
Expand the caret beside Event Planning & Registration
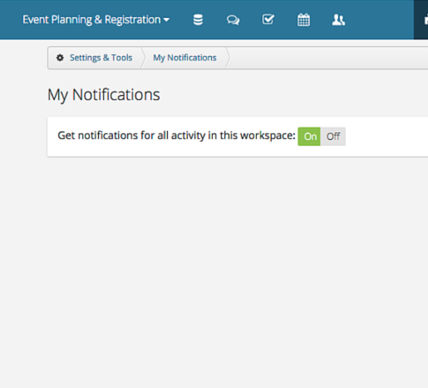click(166, 20)
